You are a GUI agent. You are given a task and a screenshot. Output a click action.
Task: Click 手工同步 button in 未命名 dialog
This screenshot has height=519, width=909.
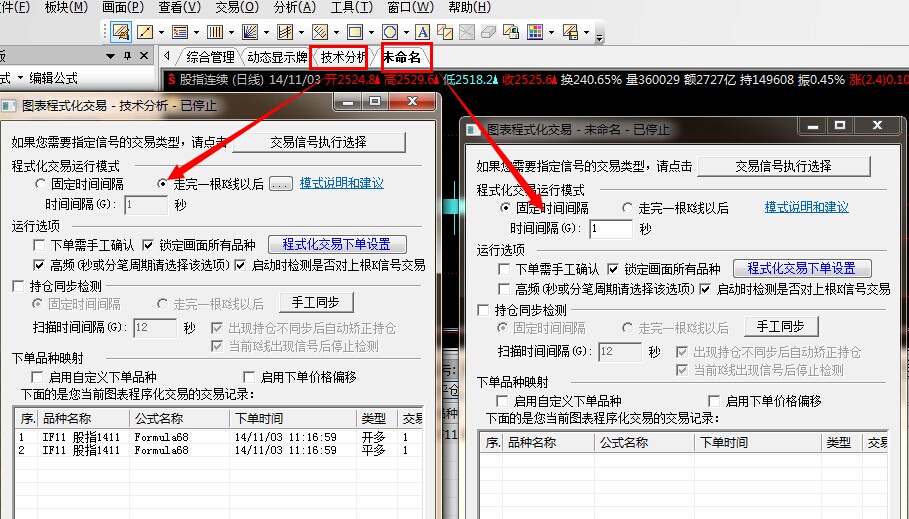(781, 326)
